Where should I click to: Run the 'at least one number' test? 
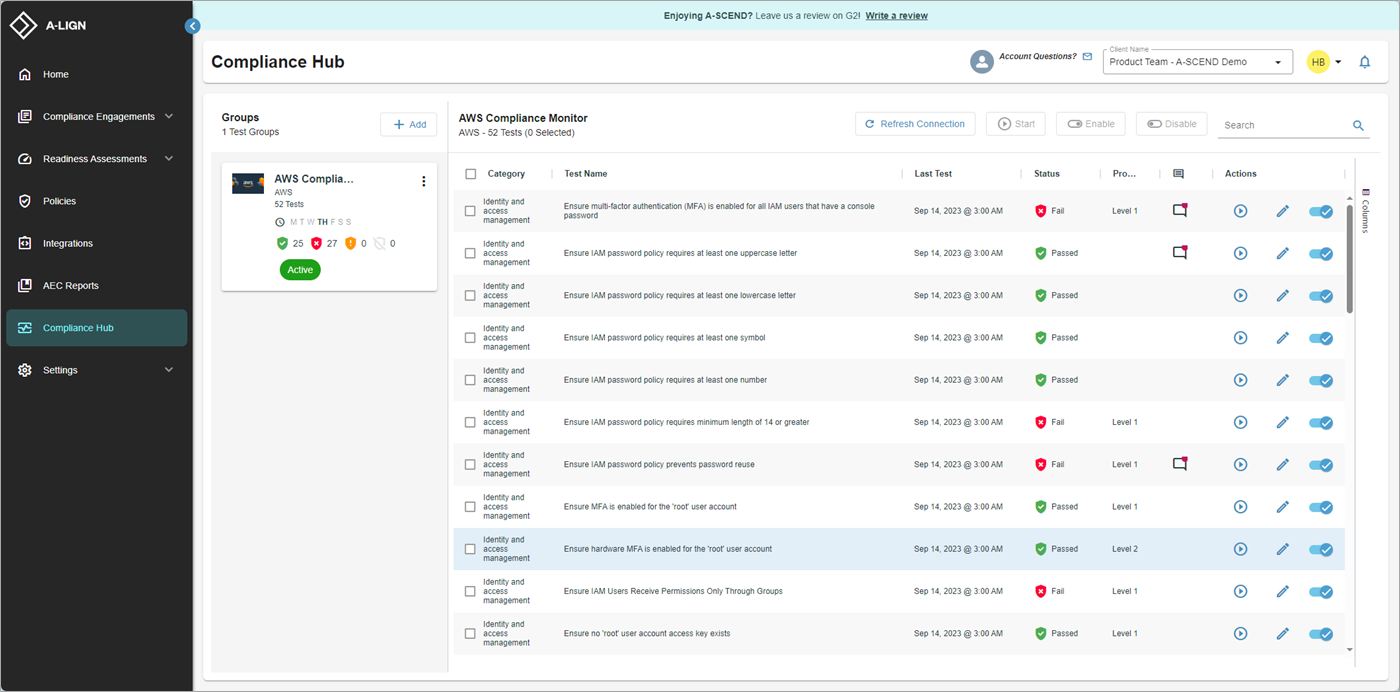point(1240,380)
